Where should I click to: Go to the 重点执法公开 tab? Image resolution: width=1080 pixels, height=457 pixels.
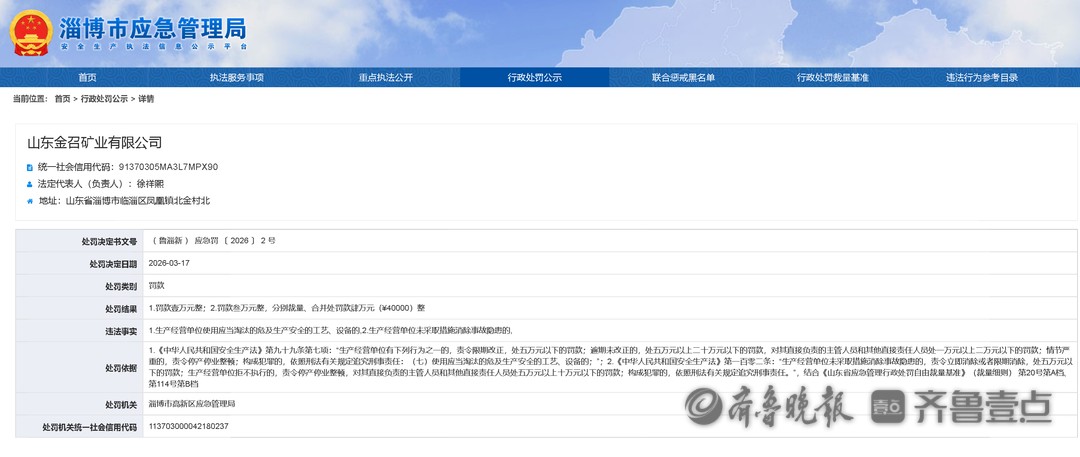tap(386, 78)
